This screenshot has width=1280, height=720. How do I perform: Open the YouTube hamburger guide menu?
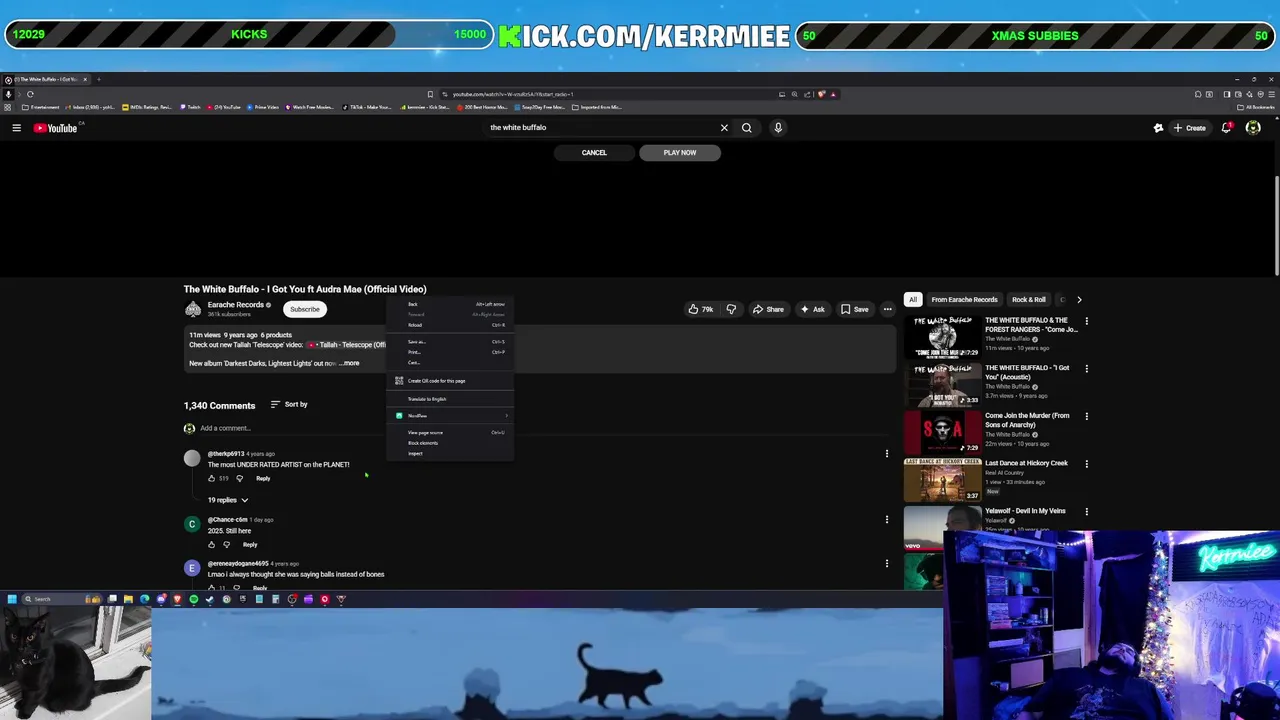coord(16,128)
